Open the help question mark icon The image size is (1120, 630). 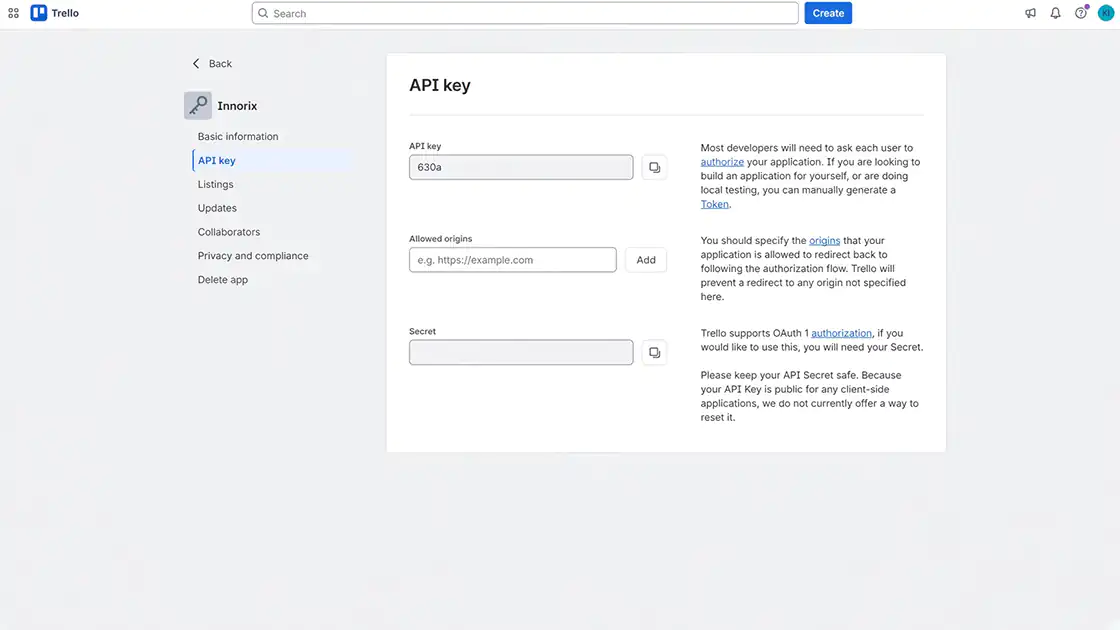1081,13
